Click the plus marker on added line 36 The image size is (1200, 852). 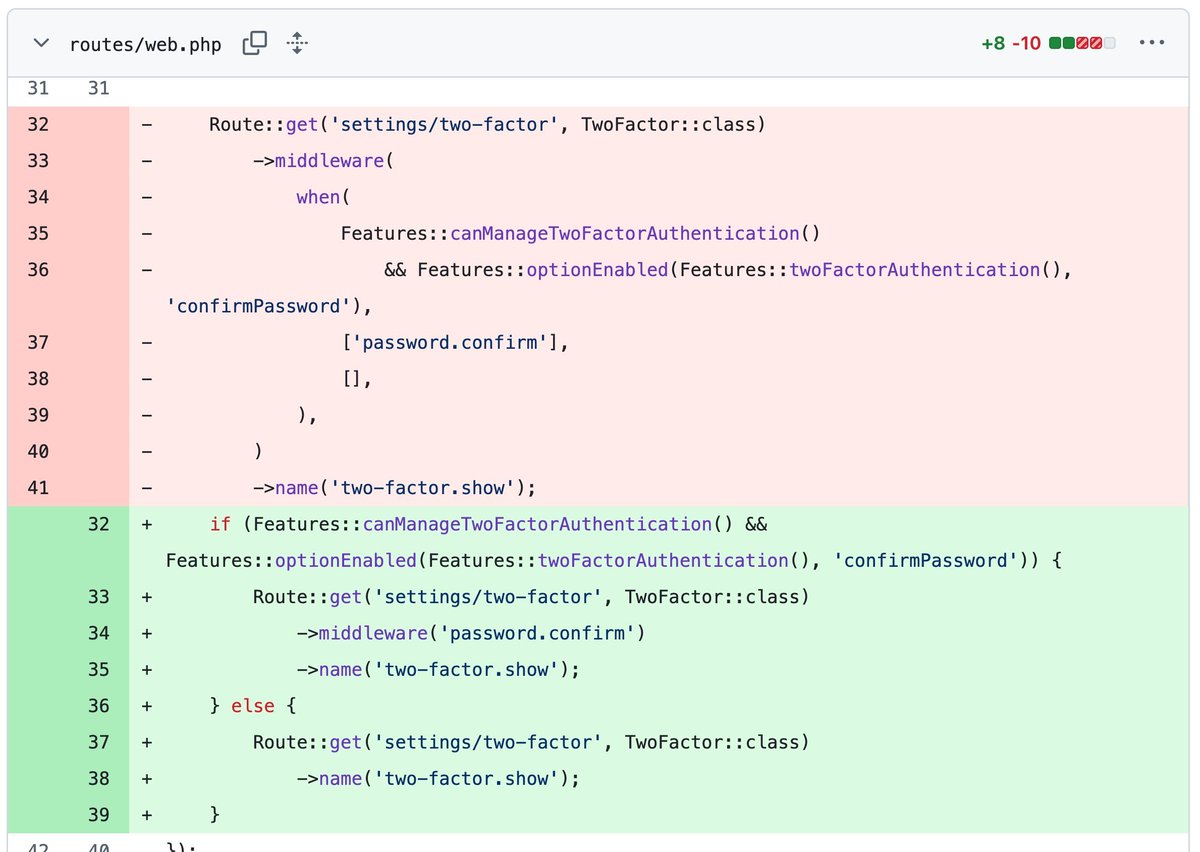coord(146,705)
